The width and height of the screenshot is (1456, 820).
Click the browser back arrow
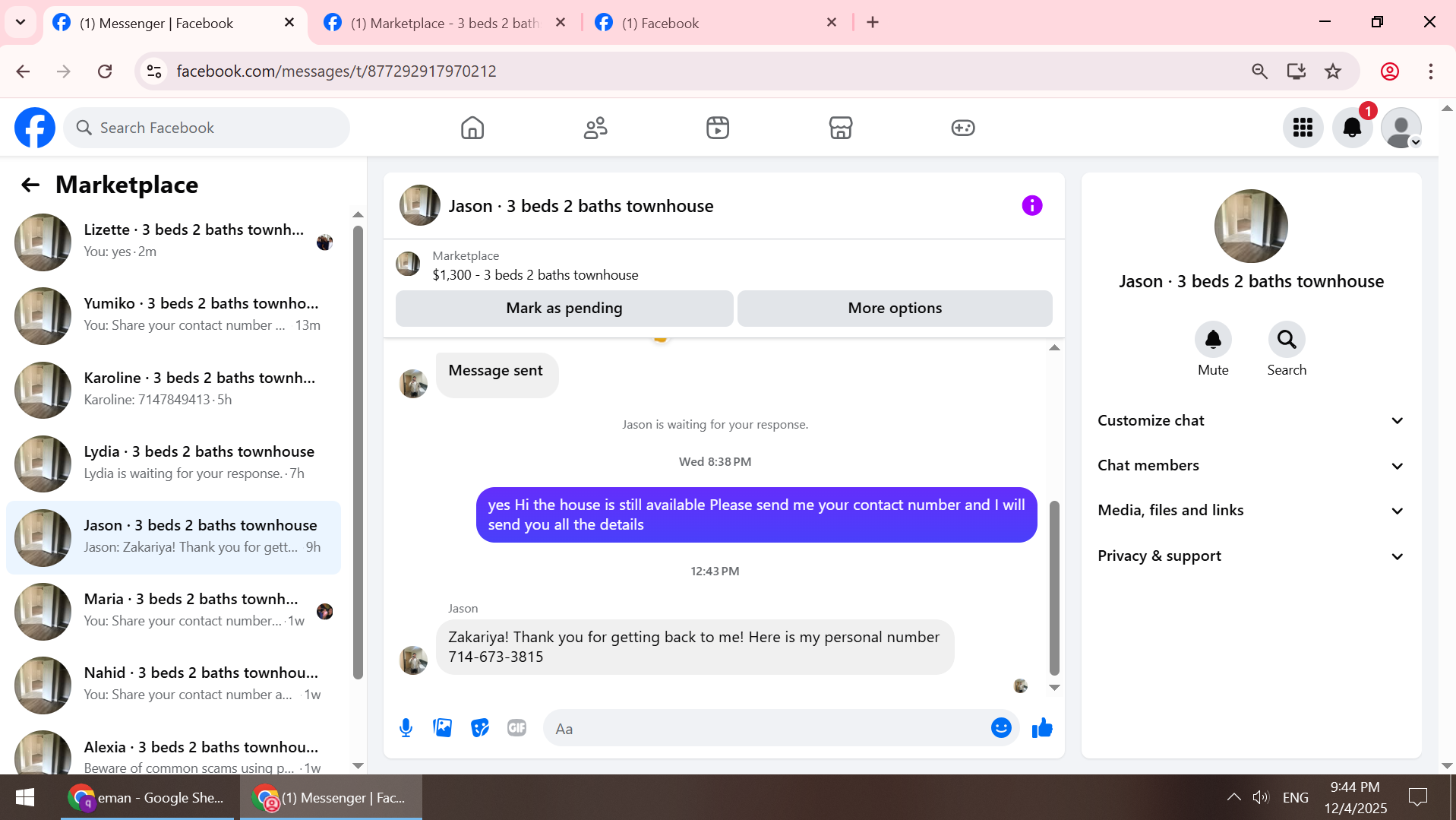(23, 71)
